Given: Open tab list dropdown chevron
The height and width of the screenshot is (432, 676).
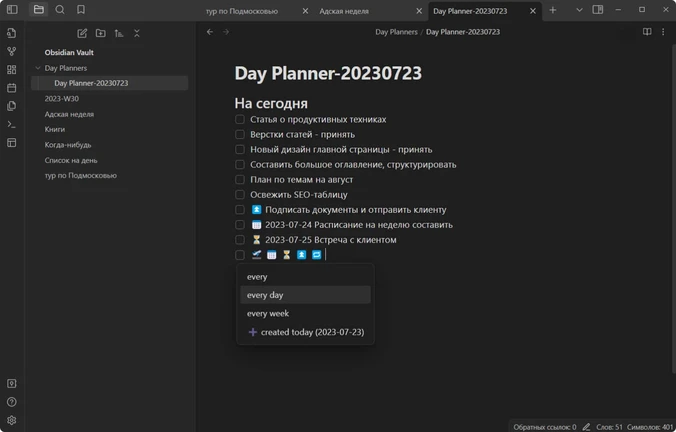Looking at the screenshot, I should click(x=579, y=10).
